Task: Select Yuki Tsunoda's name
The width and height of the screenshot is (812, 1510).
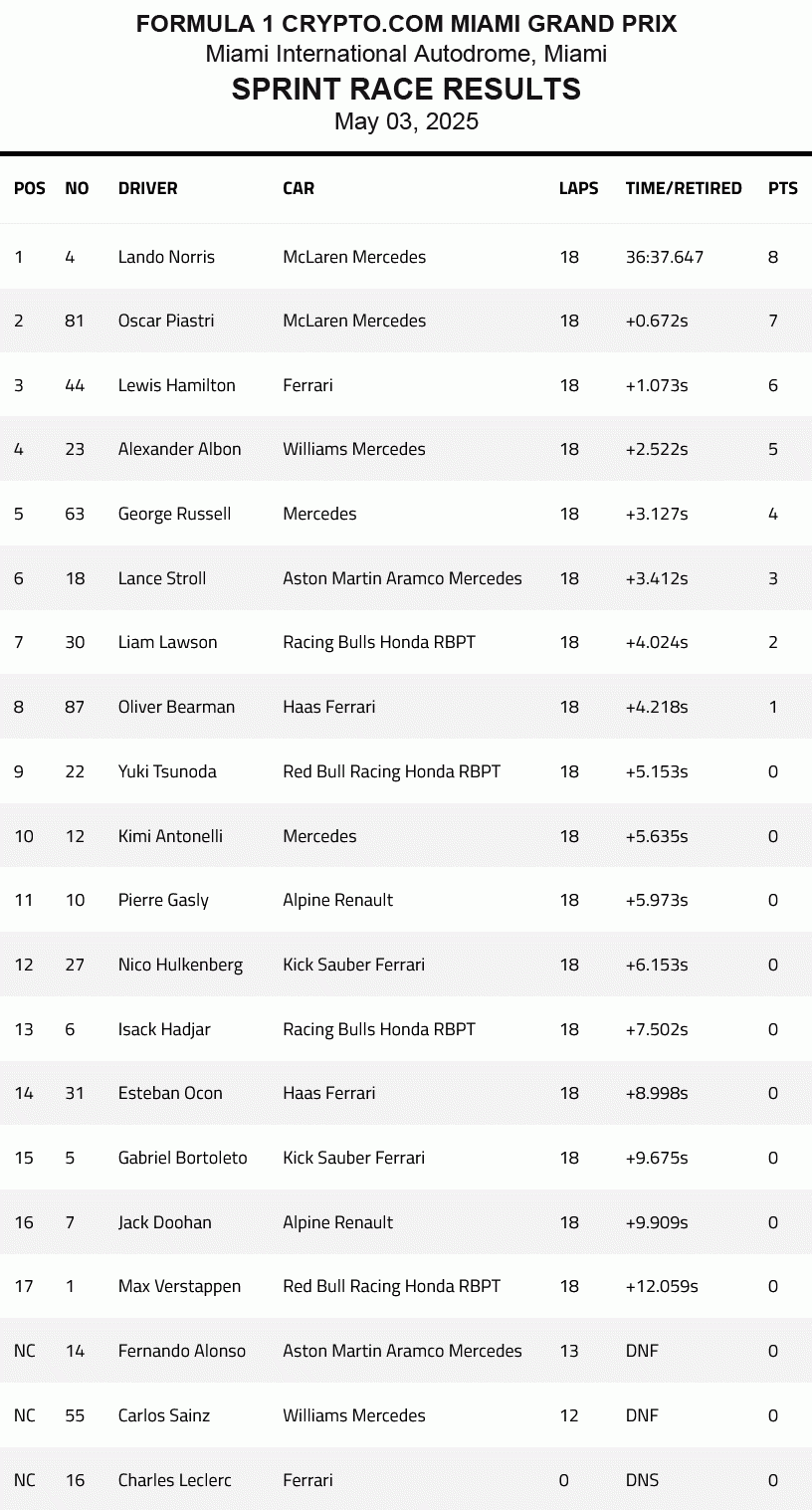Action: point(167,771)
